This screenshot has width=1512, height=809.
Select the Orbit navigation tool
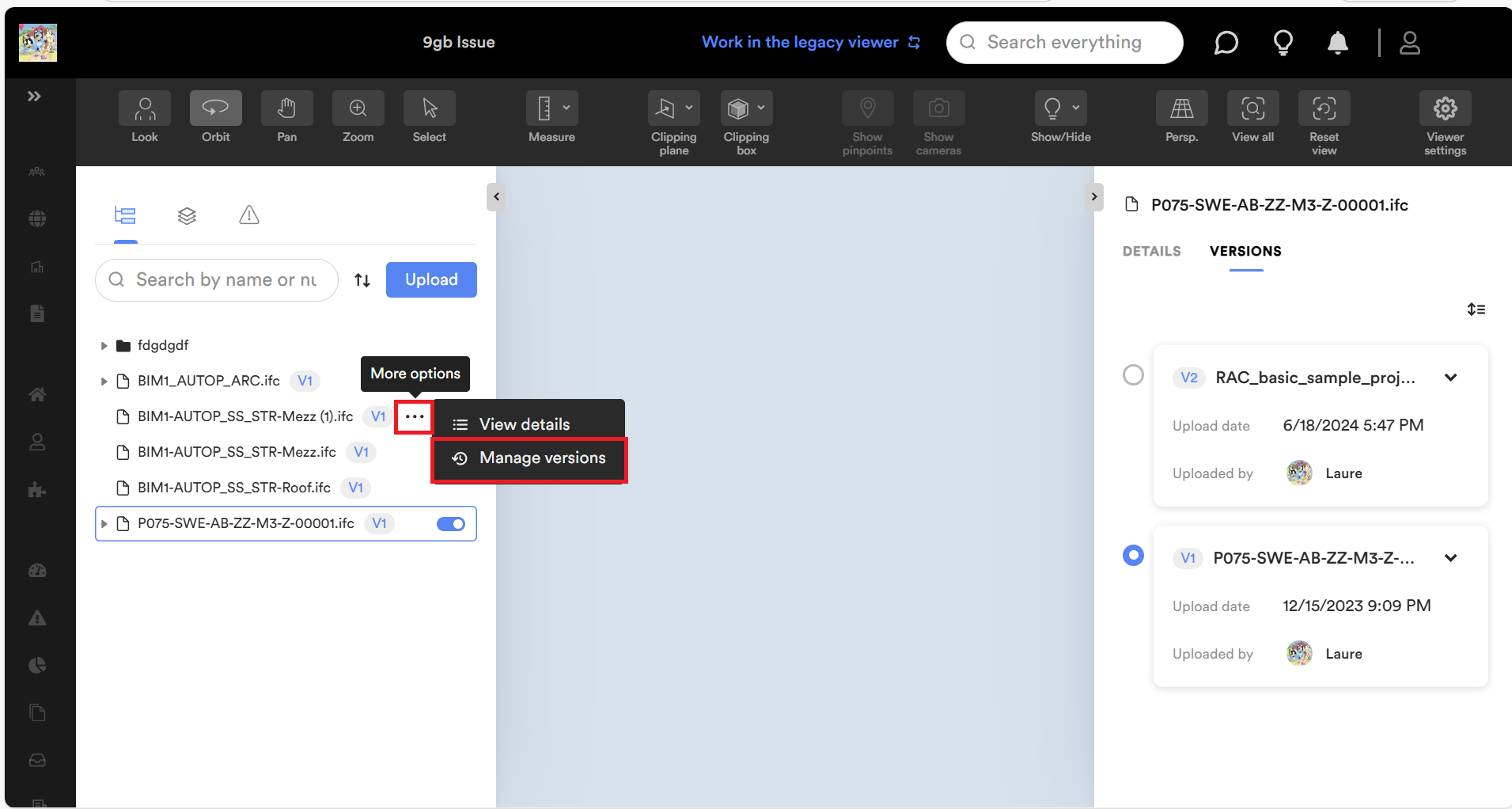[x=215, y=109]
